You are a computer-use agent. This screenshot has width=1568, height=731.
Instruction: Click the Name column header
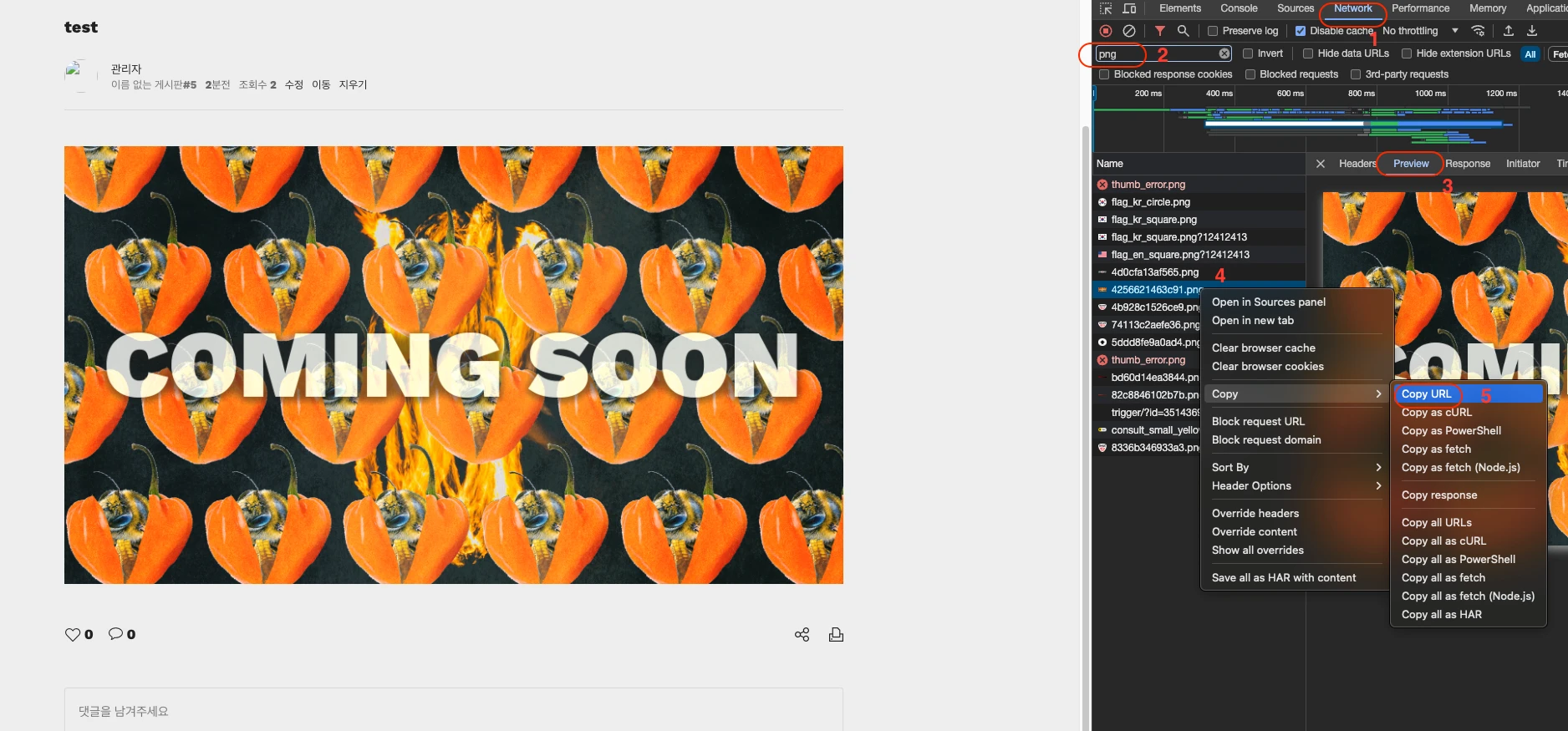click(x=1199, y=164)
